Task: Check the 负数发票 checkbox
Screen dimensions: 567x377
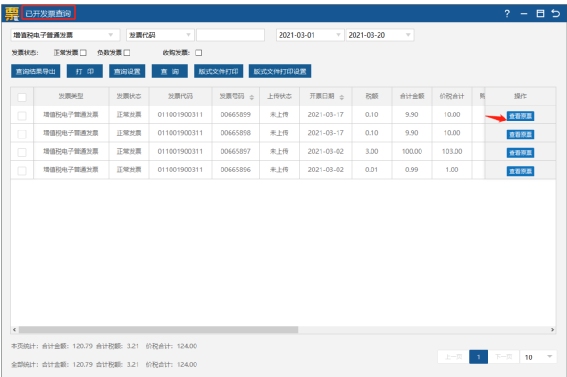Action: click(x=127, y=53)
